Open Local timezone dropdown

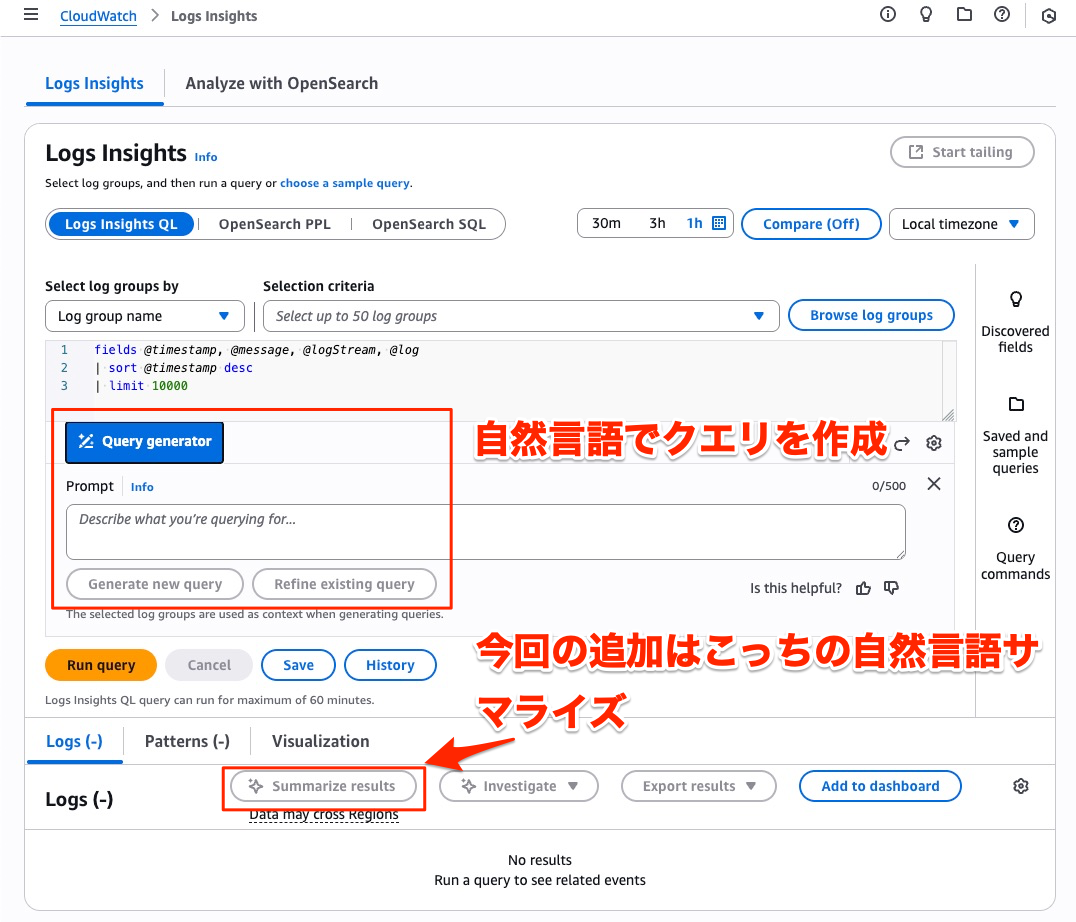(x=961, y=224)
